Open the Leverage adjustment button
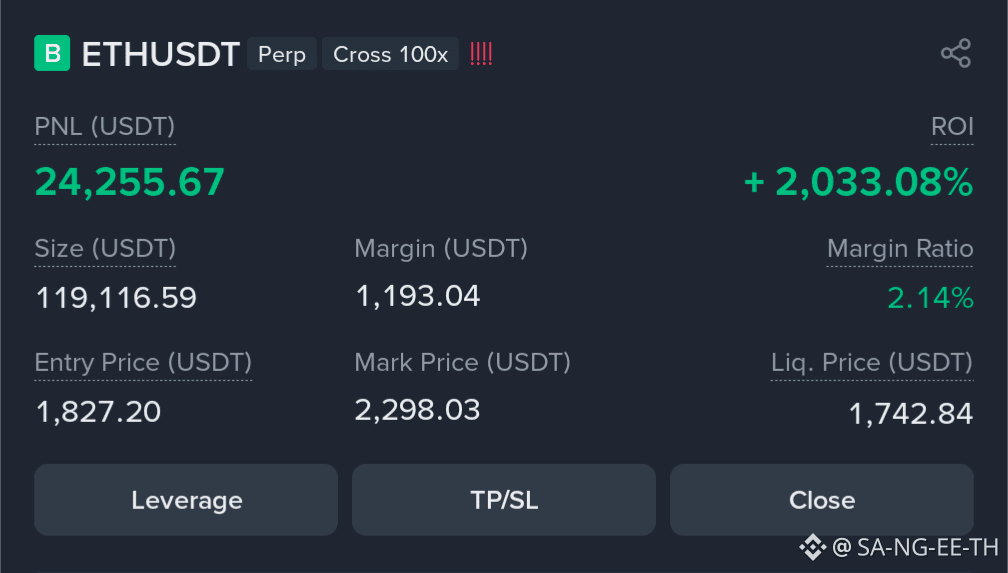Screen dimensions: 1008x573 186,500
